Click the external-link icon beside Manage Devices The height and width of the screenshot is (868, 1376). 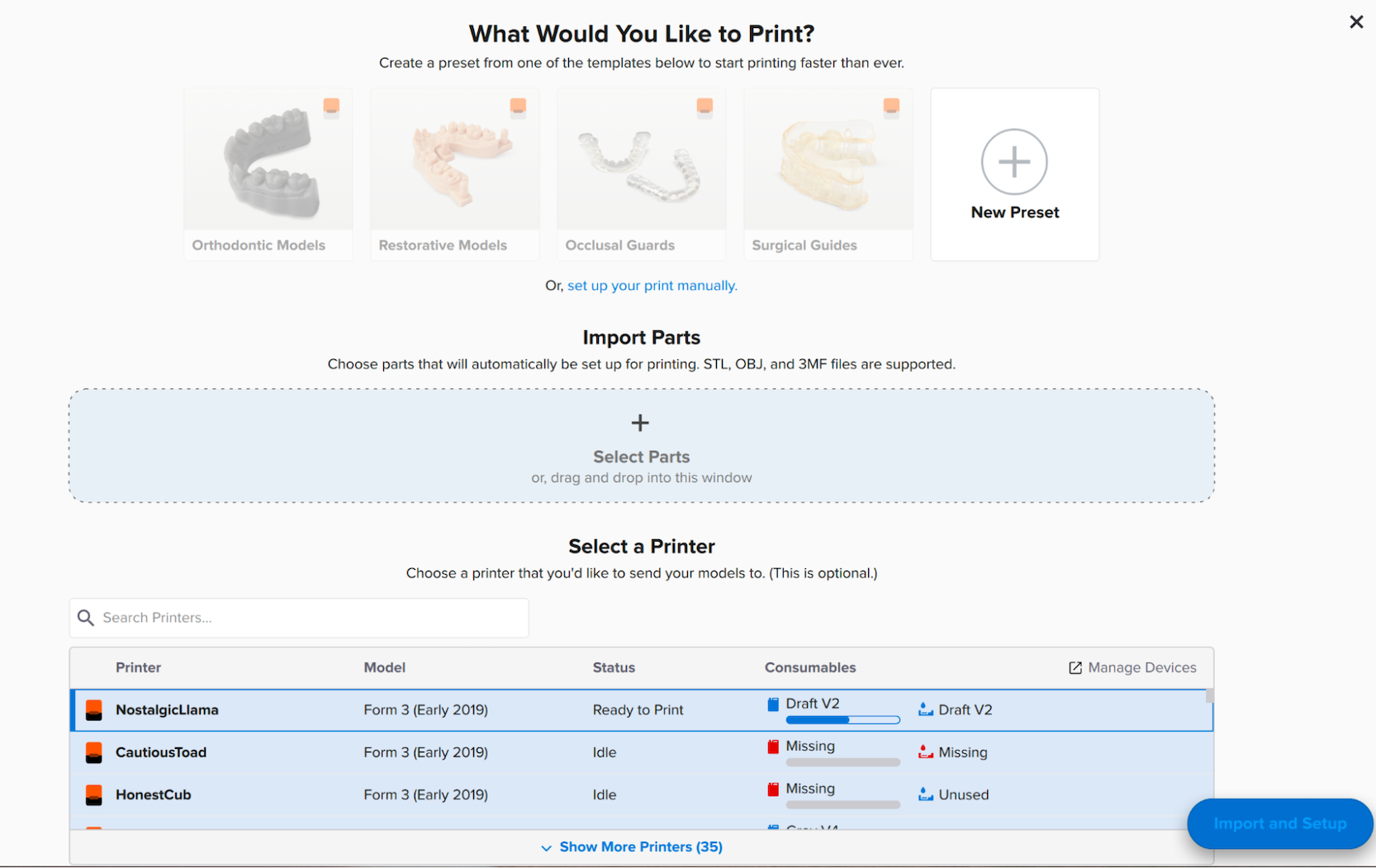[1075, 667]
